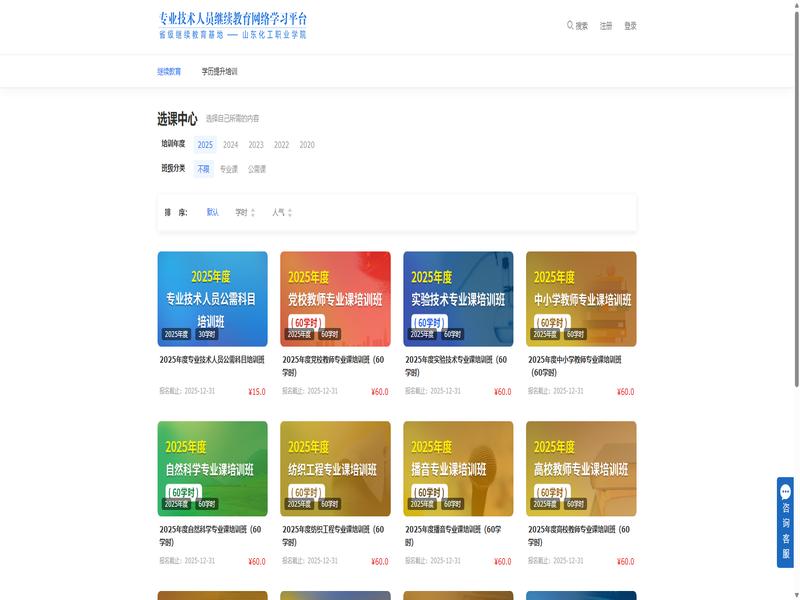
Task: Open 2025年度党校教师专业课培训班 course thumbnail
Action: (335, 298)
